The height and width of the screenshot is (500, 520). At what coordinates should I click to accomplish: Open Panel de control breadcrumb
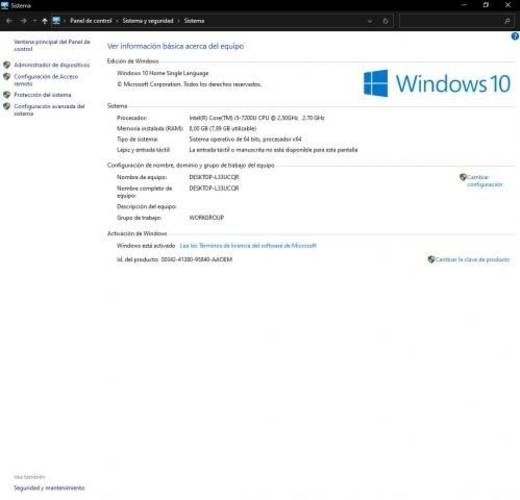91,21
